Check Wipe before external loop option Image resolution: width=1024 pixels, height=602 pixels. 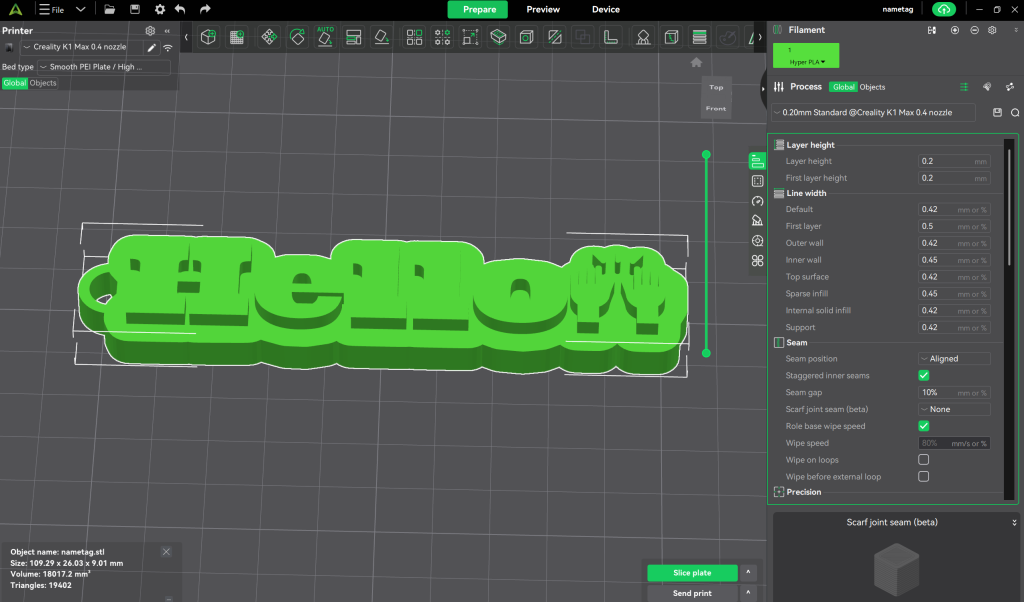coord(923,477)
